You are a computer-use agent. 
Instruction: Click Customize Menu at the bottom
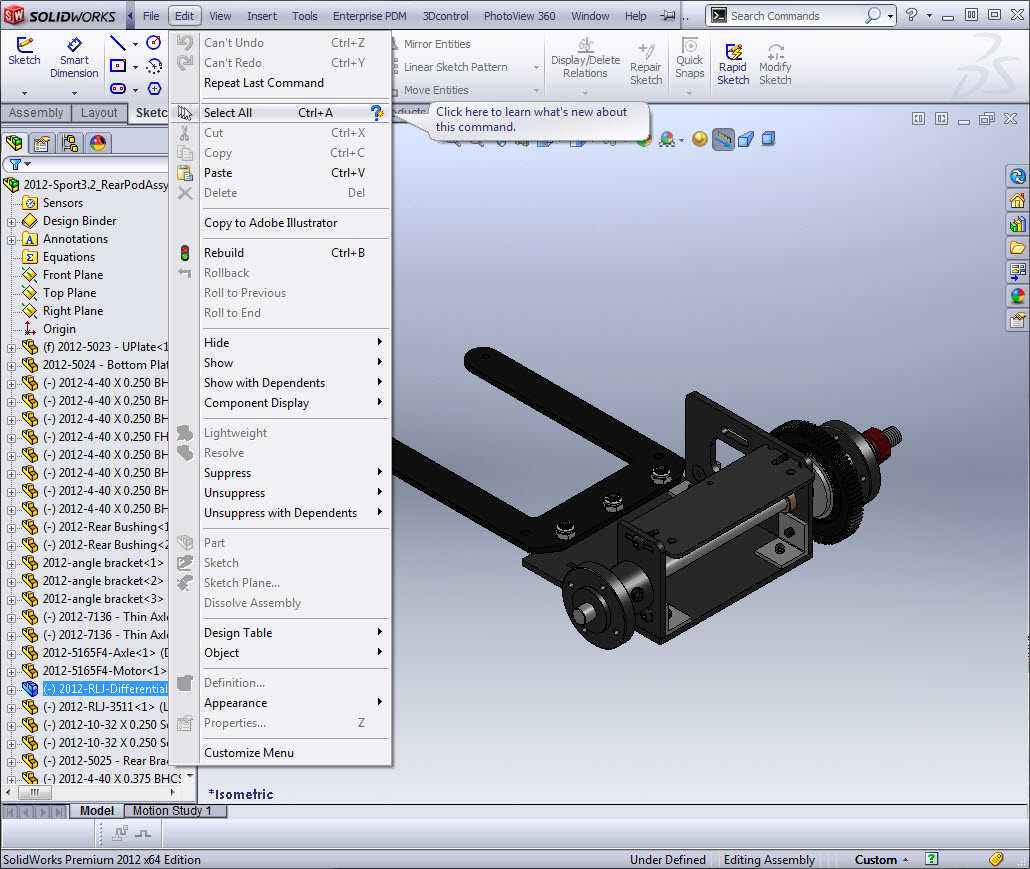[249, 753]
